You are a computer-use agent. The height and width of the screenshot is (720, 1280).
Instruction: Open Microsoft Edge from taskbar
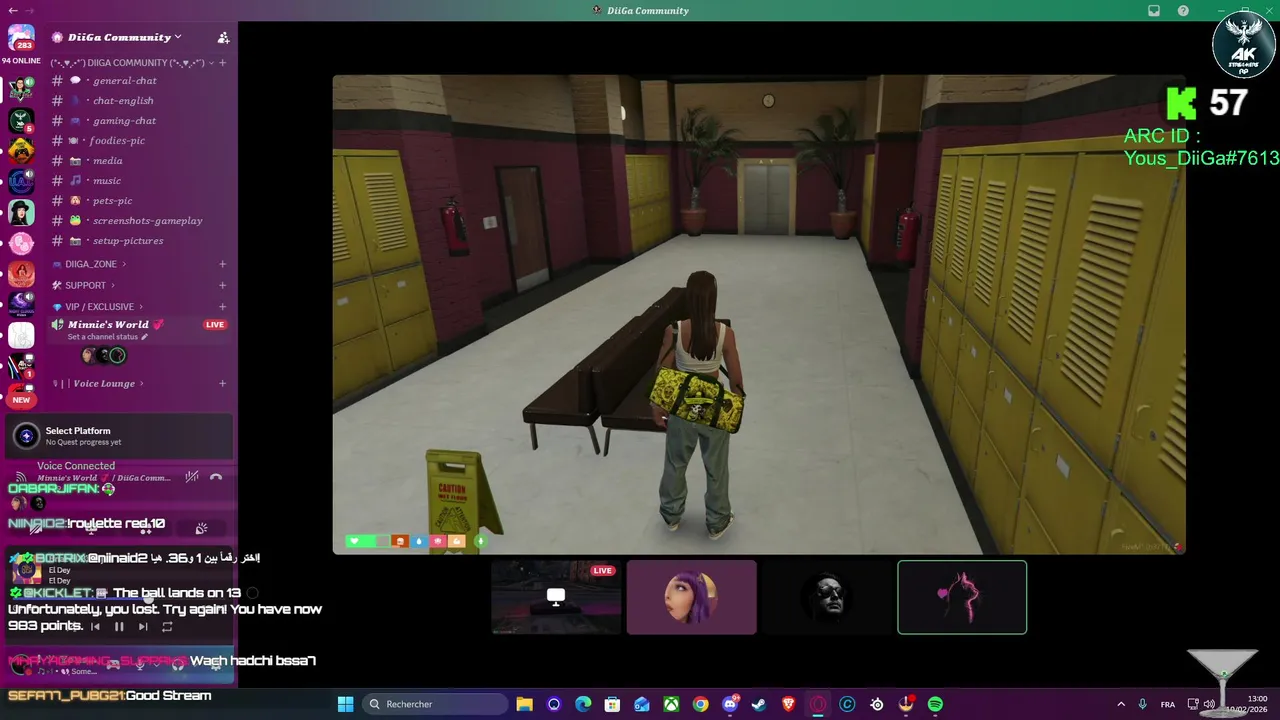583,704
